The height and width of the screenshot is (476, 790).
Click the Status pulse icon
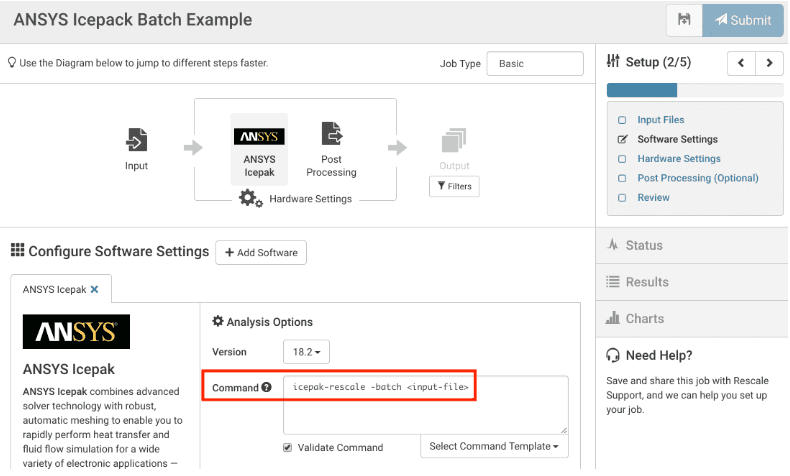pyautogui.click(x=613, y=245)
